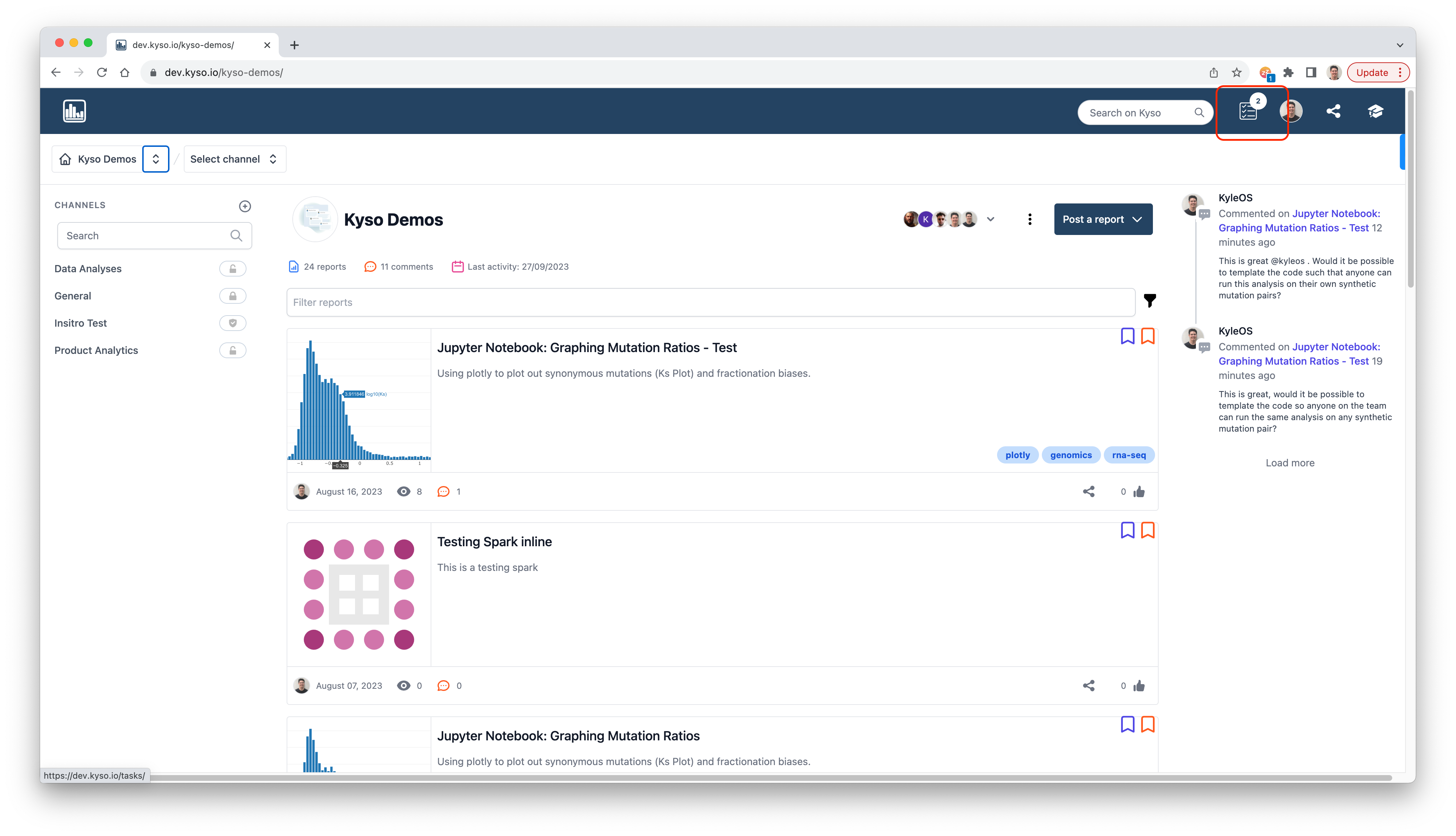
Task: Open the funnel filter icon beside Filter reports
Action: coord(1150,301)
